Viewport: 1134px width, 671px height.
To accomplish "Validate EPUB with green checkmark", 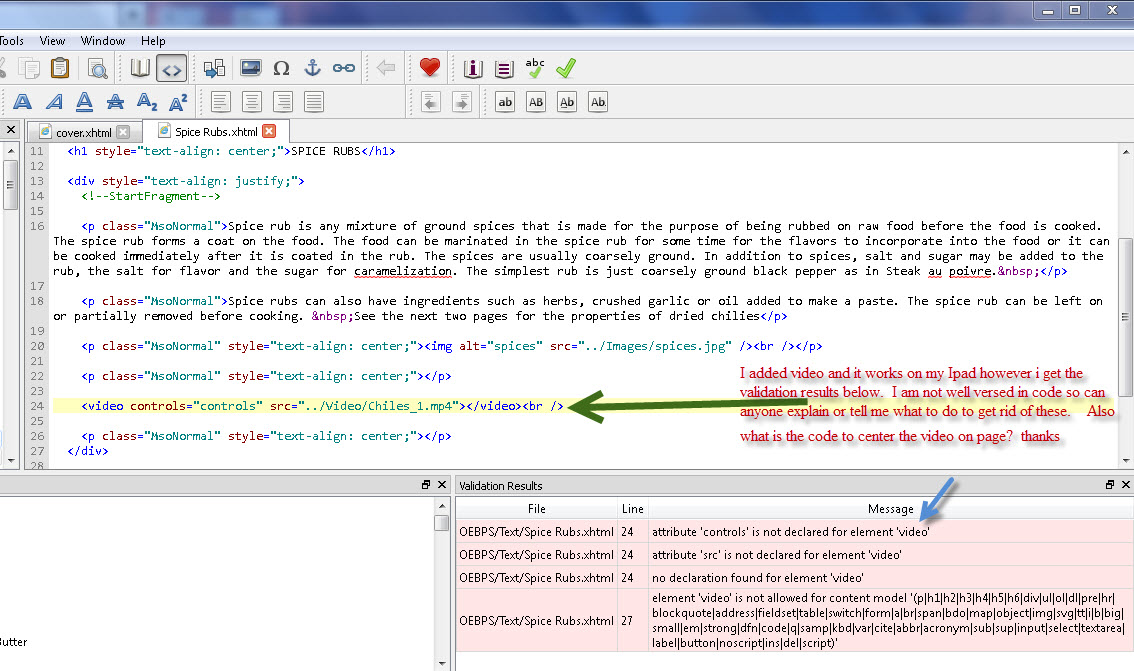I will pyautogui.click(x=566, y=68).
